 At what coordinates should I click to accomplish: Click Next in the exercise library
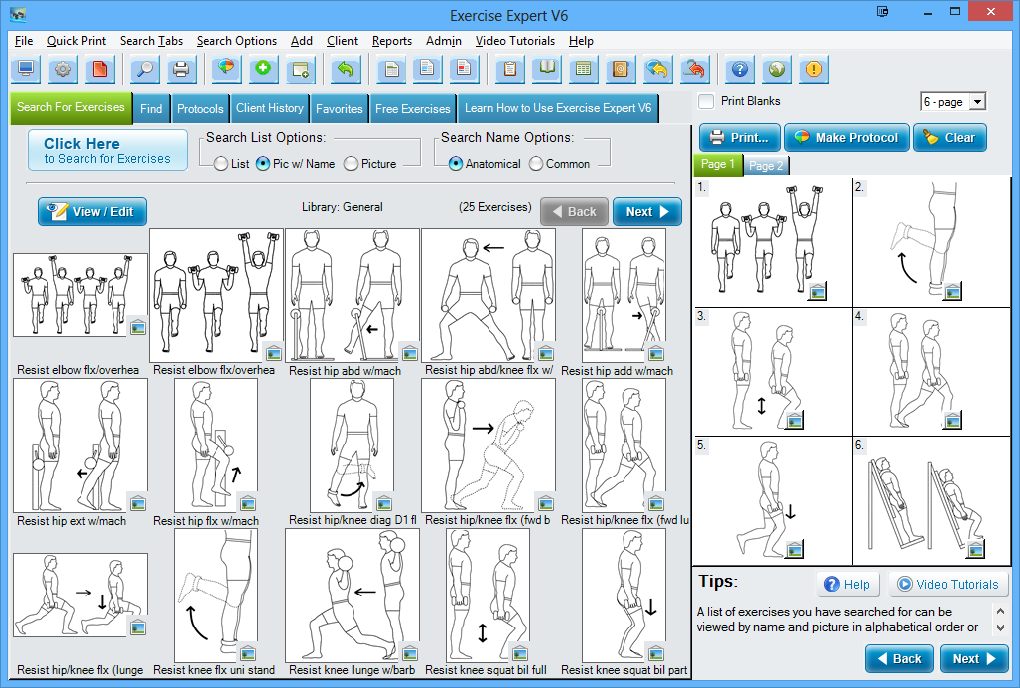coord(647,211)
